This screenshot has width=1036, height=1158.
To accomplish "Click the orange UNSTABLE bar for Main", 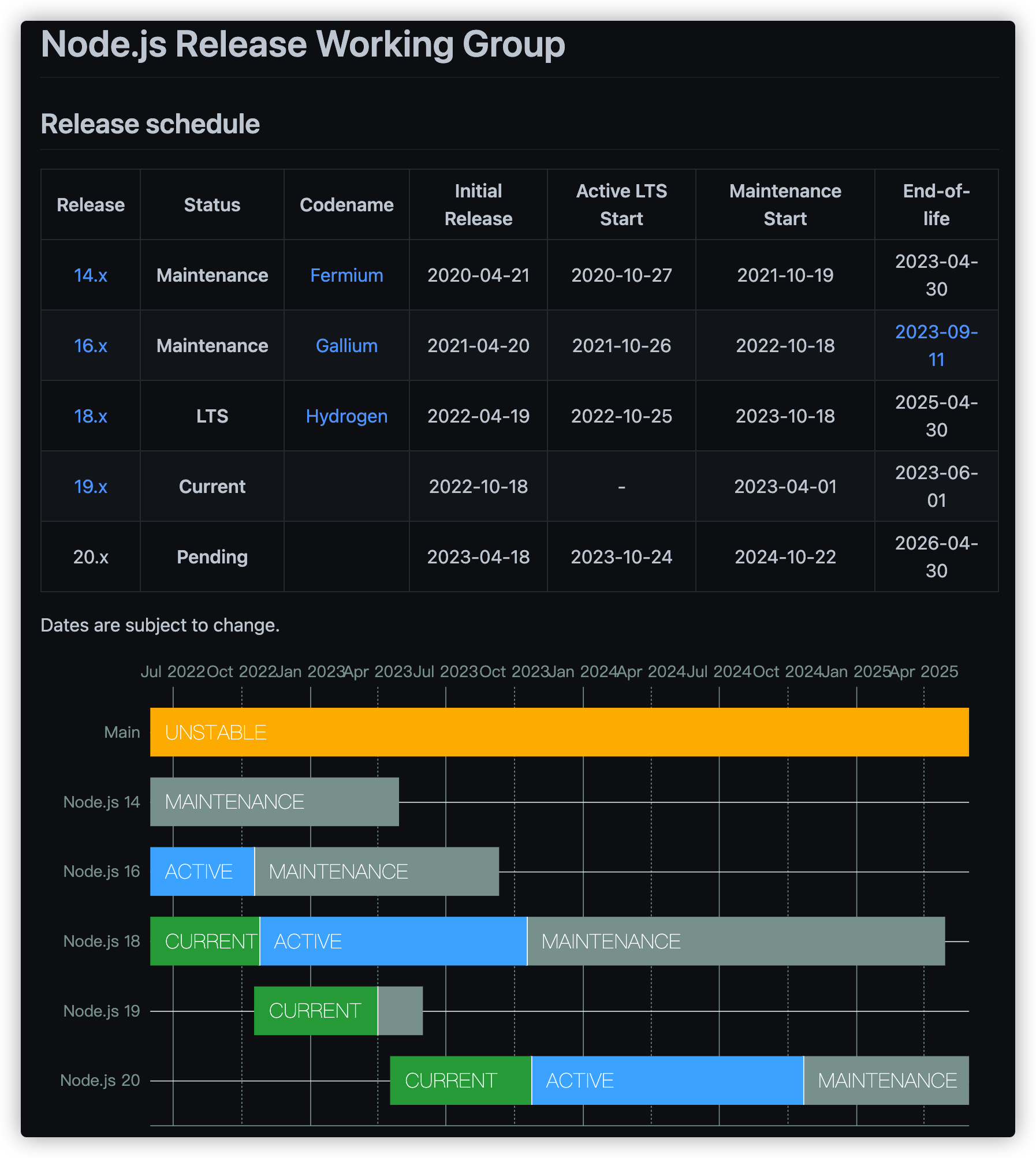I will pos(559,732).
